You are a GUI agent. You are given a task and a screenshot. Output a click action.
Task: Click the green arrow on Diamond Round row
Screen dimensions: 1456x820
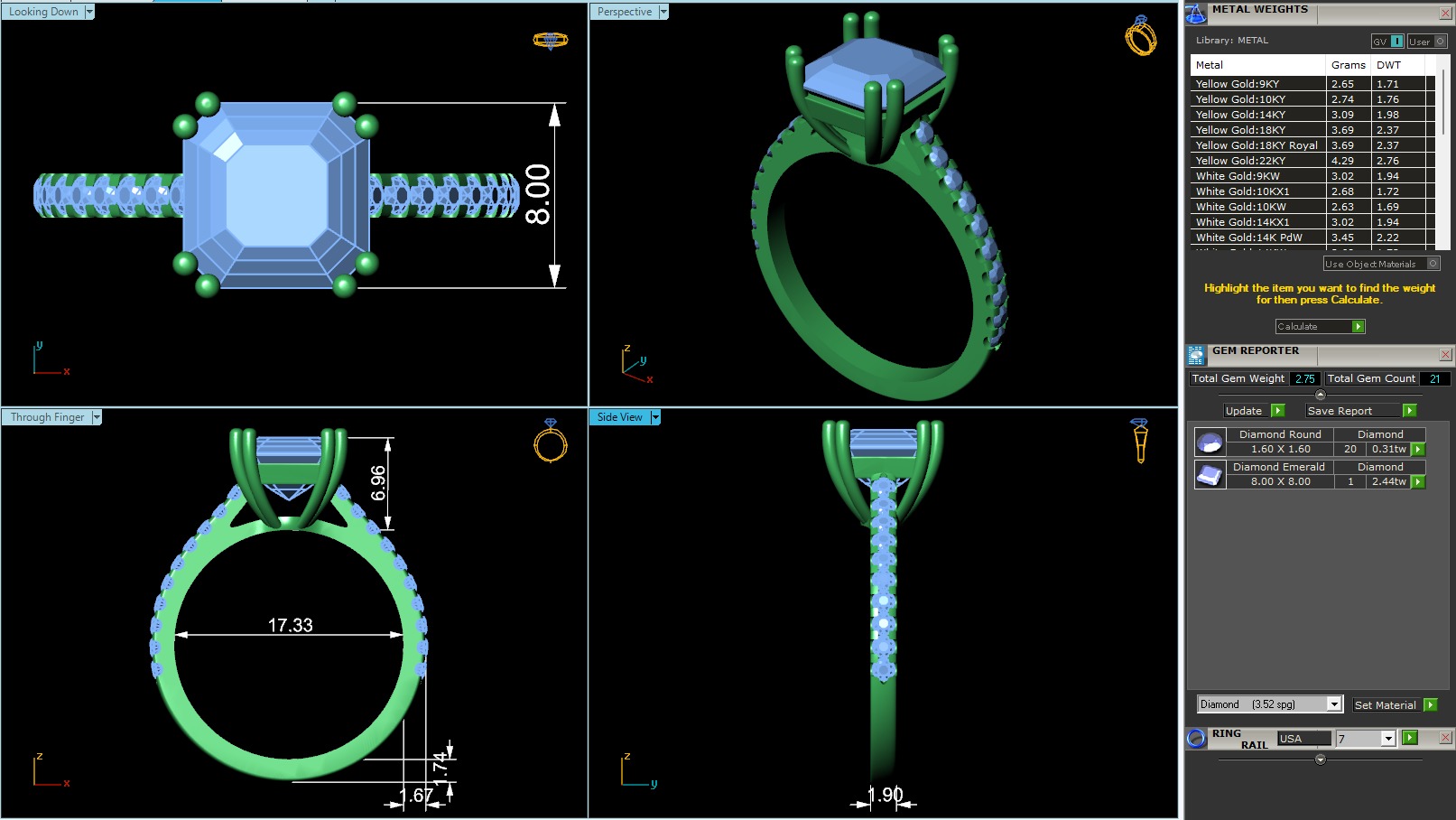tap(1418, 449)
